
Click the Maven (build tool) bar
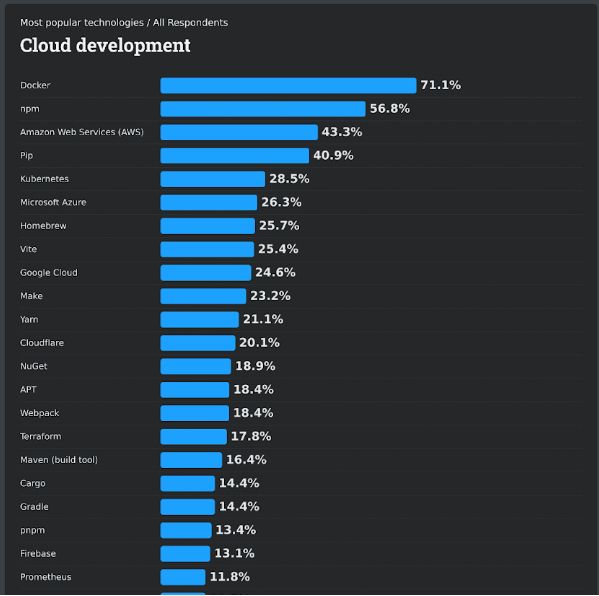point(191,460)
